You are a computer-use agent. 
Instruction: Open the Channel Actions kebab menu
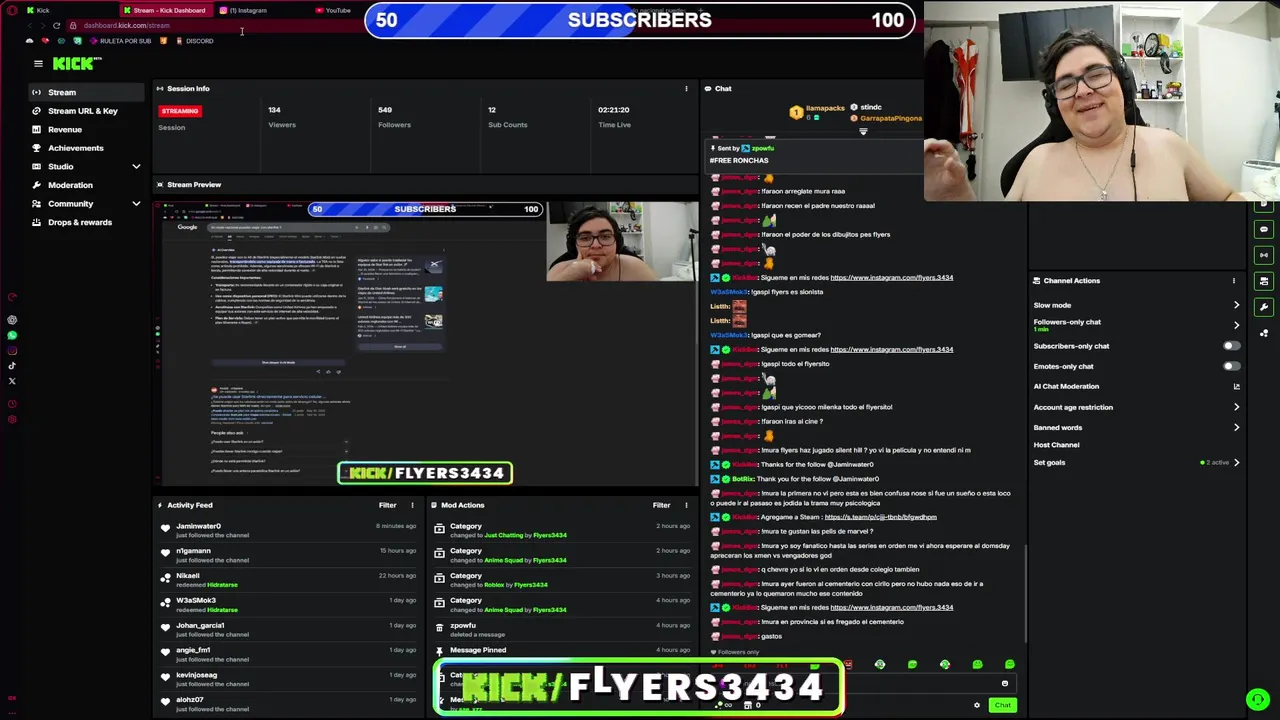pos(1233,281)
